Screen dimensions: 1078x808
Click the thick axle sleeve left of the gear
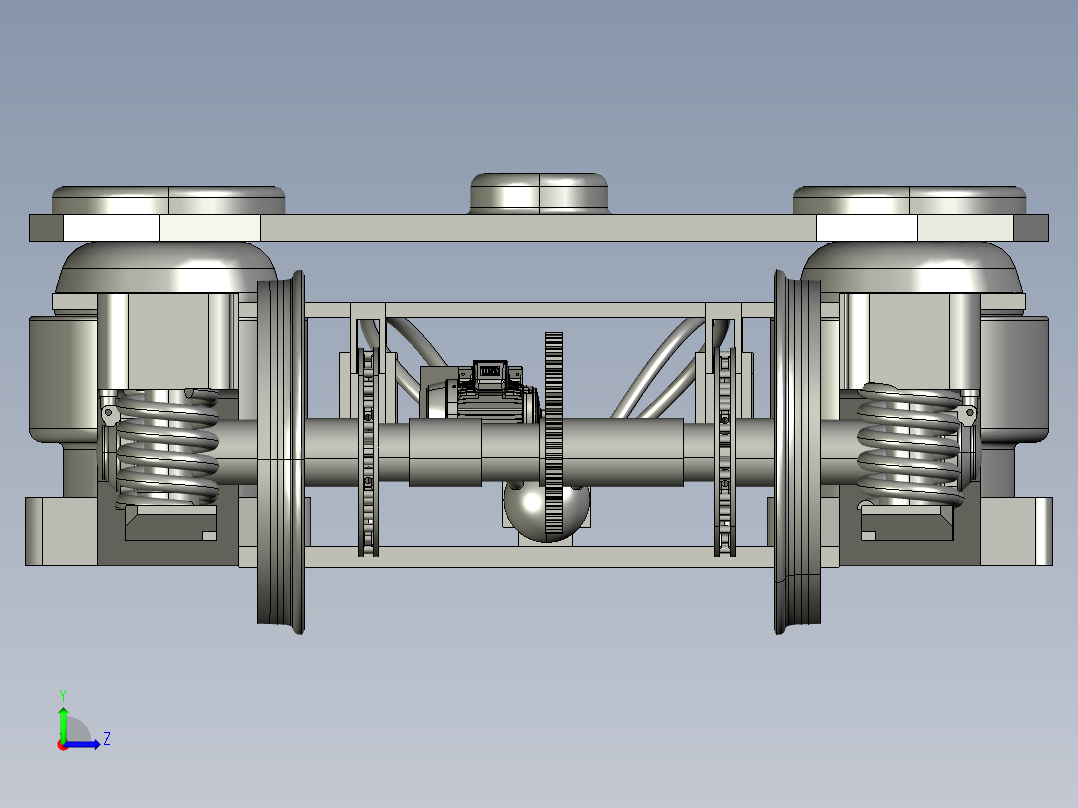point(445,452)
